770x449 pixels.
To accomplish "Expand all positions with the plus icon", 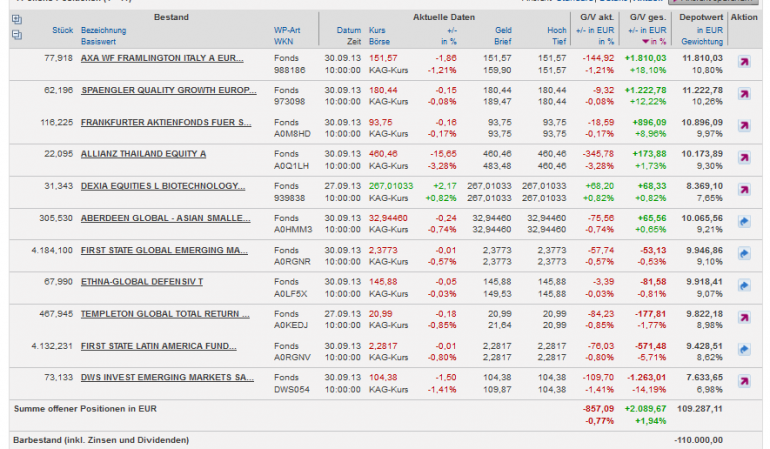I will click(x=16, y=18).
